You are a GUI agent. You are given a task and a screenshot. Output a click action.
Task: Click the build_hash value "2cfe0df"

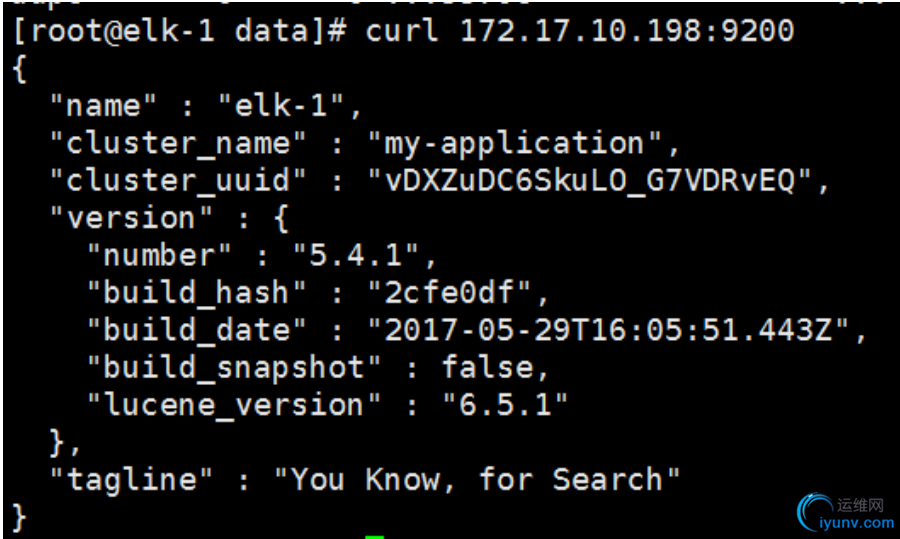(449, 292)
